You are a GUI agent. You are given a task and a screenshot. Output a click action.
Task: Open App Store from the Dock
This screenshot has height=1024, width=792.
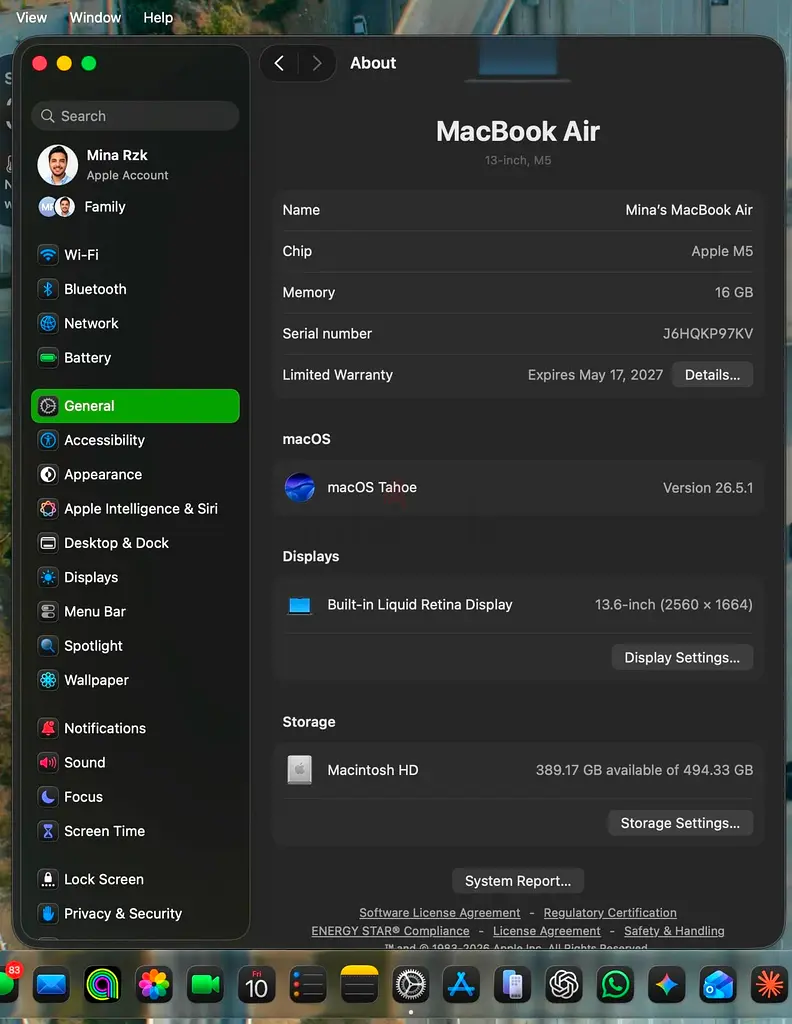pos(462,984)
